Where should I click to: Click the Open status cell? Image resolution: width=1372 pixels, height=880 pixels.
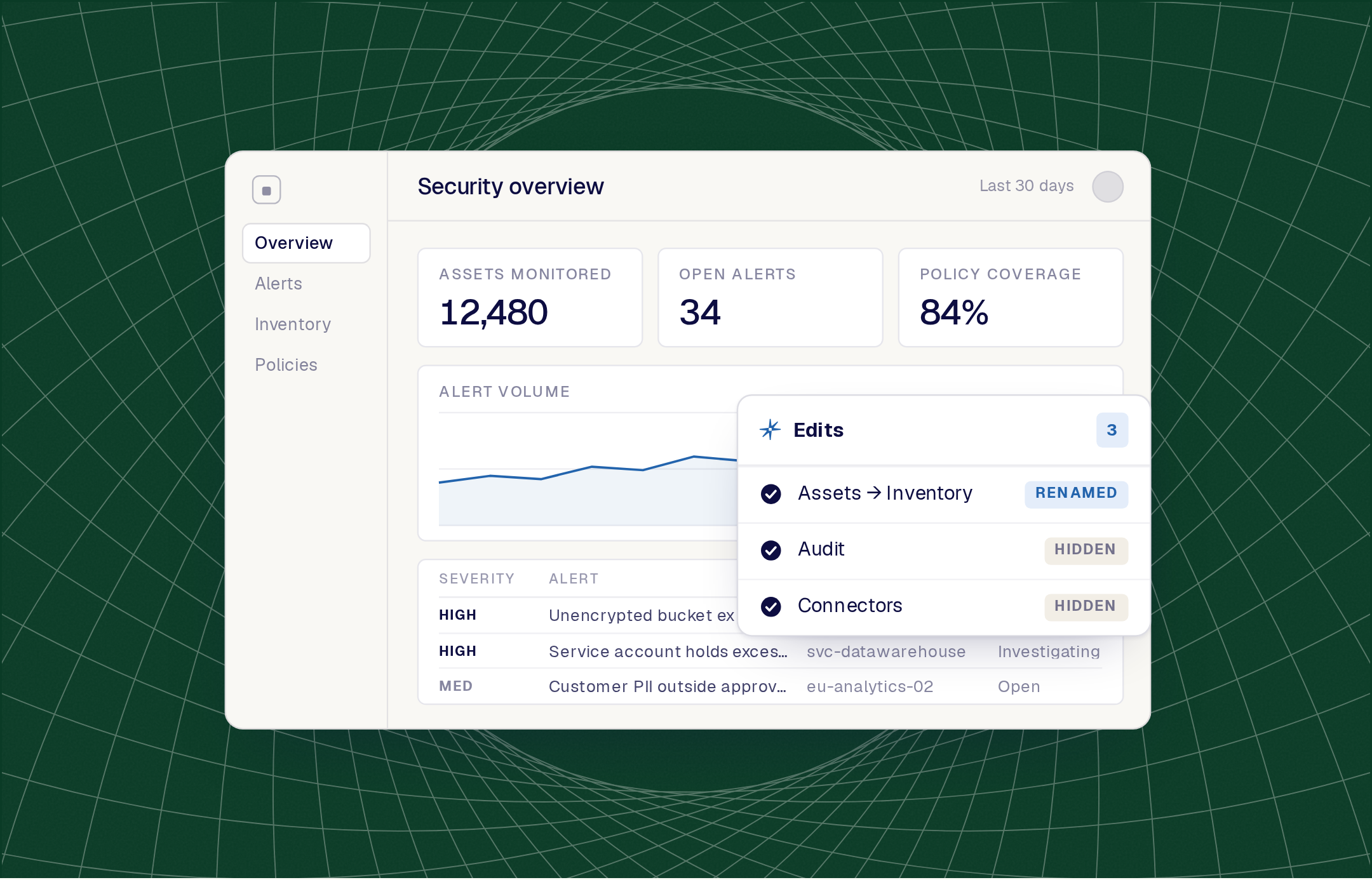(x=1019, y=686)
